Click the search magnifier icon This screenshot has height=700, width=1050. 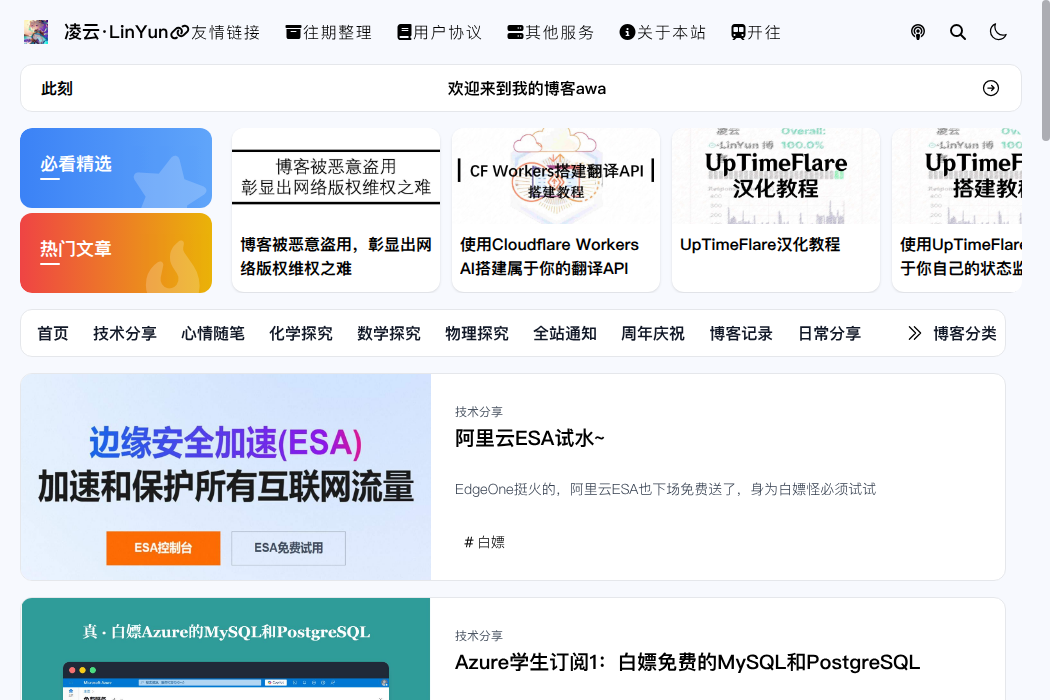tap(958, 32)
